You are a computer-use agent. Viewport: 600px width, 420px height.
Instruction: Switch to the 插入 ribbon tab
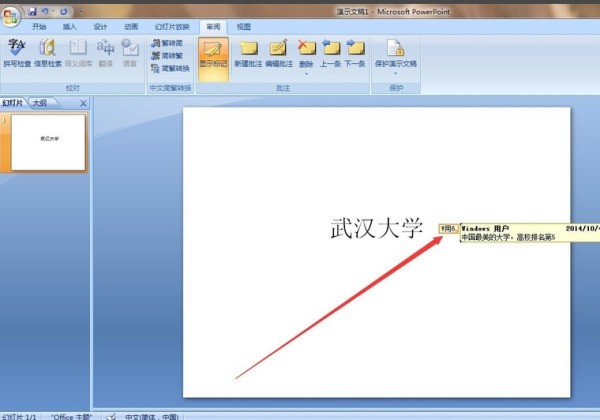(70, 27)
